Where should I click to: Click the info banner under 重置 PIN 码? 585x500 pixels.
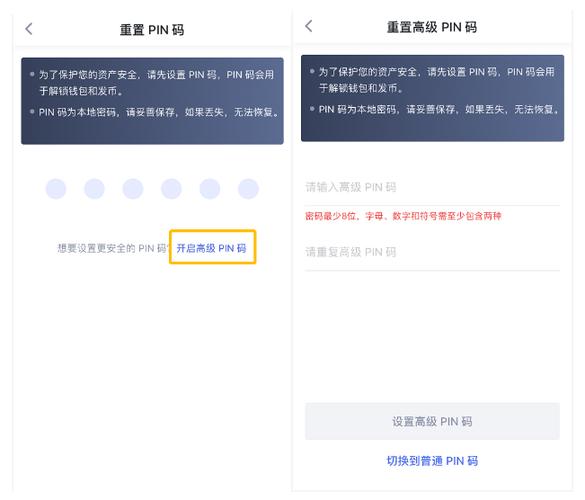152,101
